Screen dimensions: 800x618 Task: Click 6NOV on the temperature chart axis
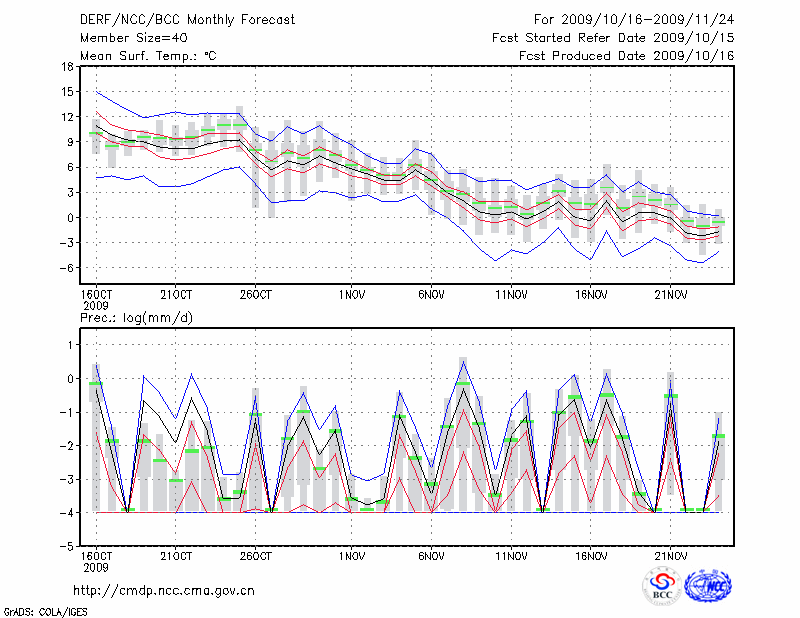pos(431,296)
